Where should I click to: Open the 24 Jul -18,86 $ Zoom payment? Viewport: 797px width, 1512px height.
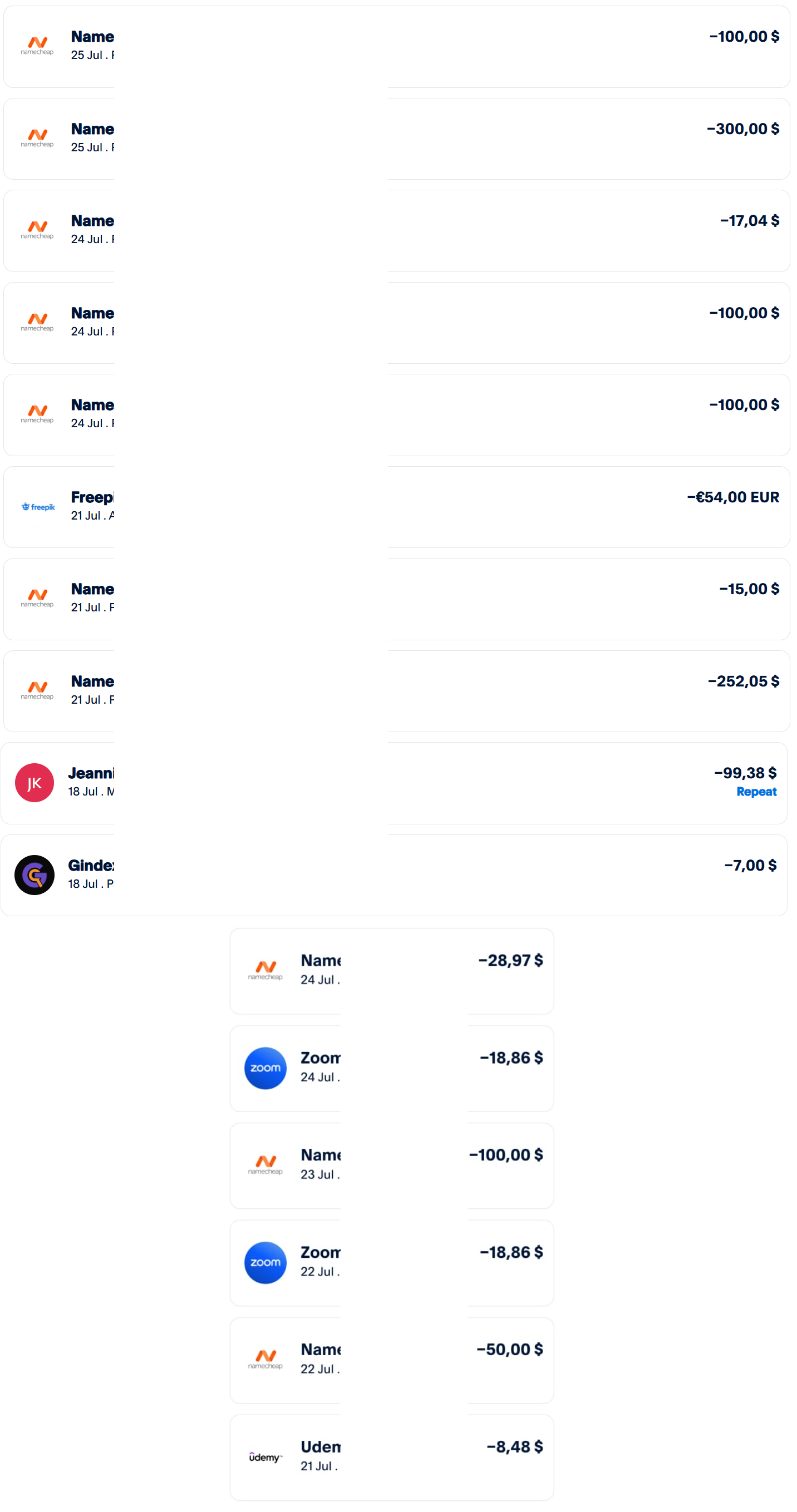click(392, 1068)
